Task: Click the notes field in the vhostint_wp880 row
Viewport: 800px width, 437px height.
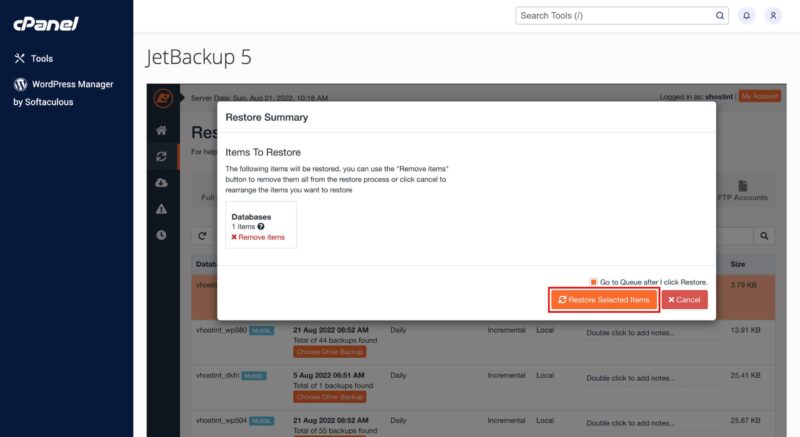Action: pyautogui.click(x=652, y=333)
